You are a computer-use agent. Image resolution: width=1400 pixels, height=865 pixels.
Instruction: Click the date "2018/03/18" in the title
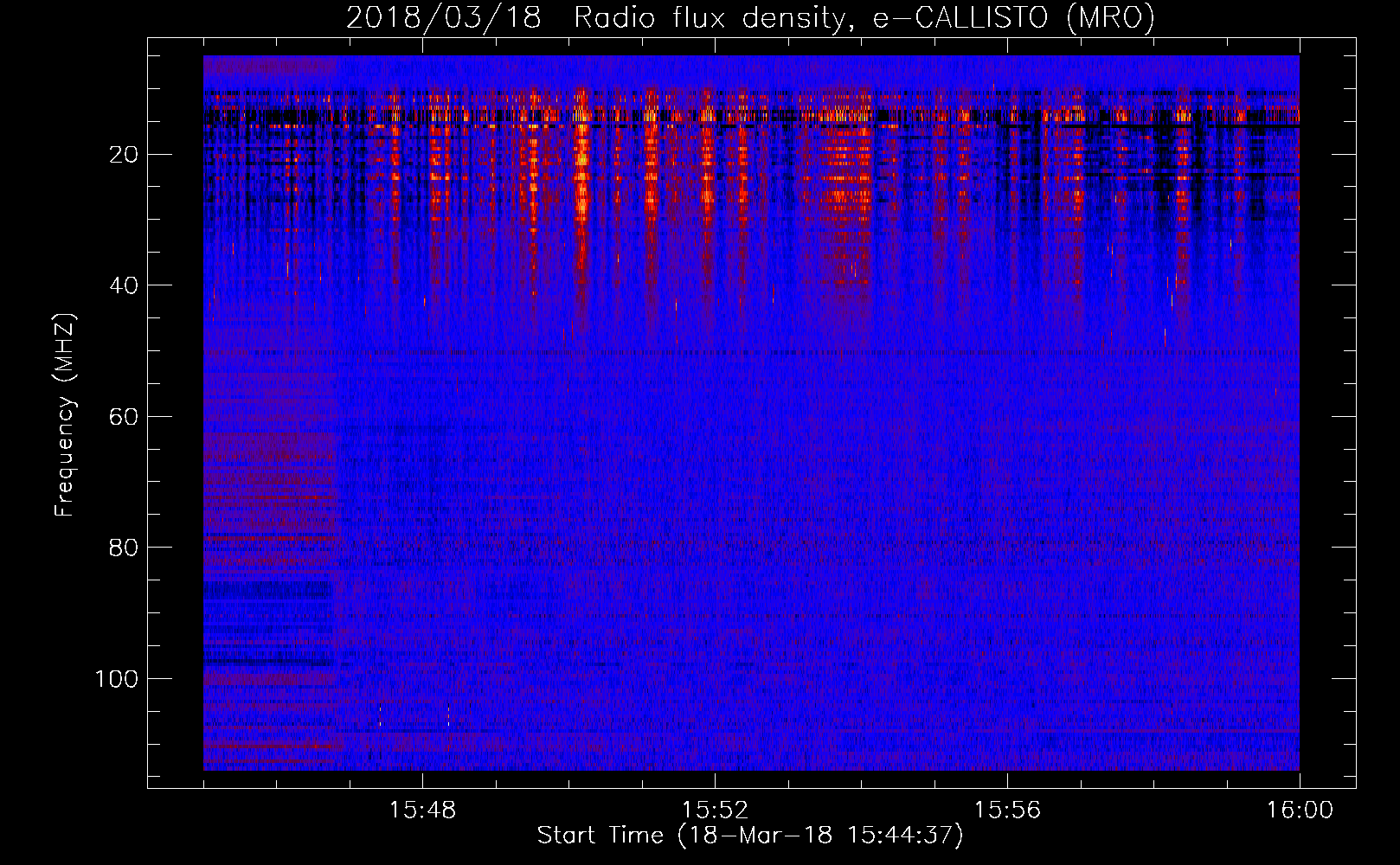tap(444, 18)
